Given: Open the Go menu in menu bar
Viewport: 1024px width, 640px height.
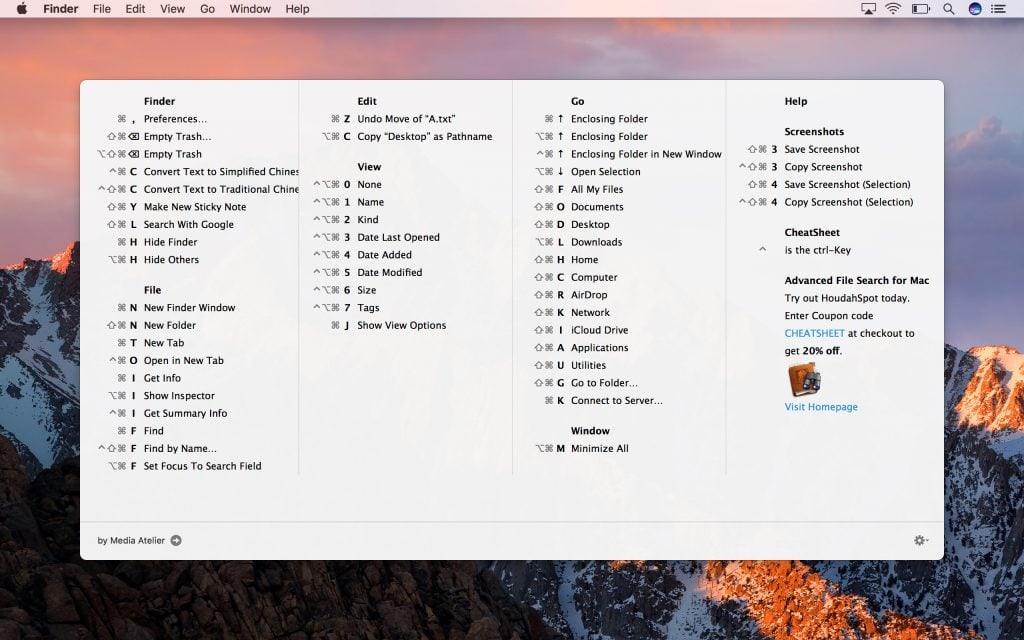Looking at the screenshot, I should coord(207,8).
